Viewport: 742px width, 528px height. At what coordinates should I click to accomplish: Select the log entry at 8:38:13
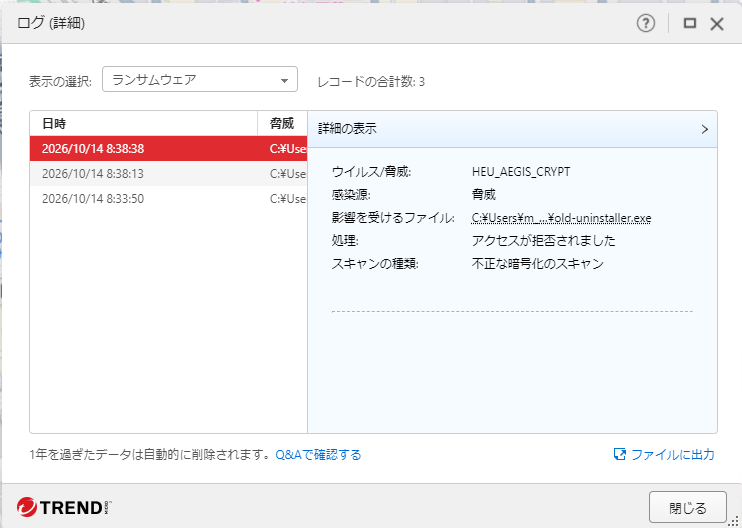point(168,174)
